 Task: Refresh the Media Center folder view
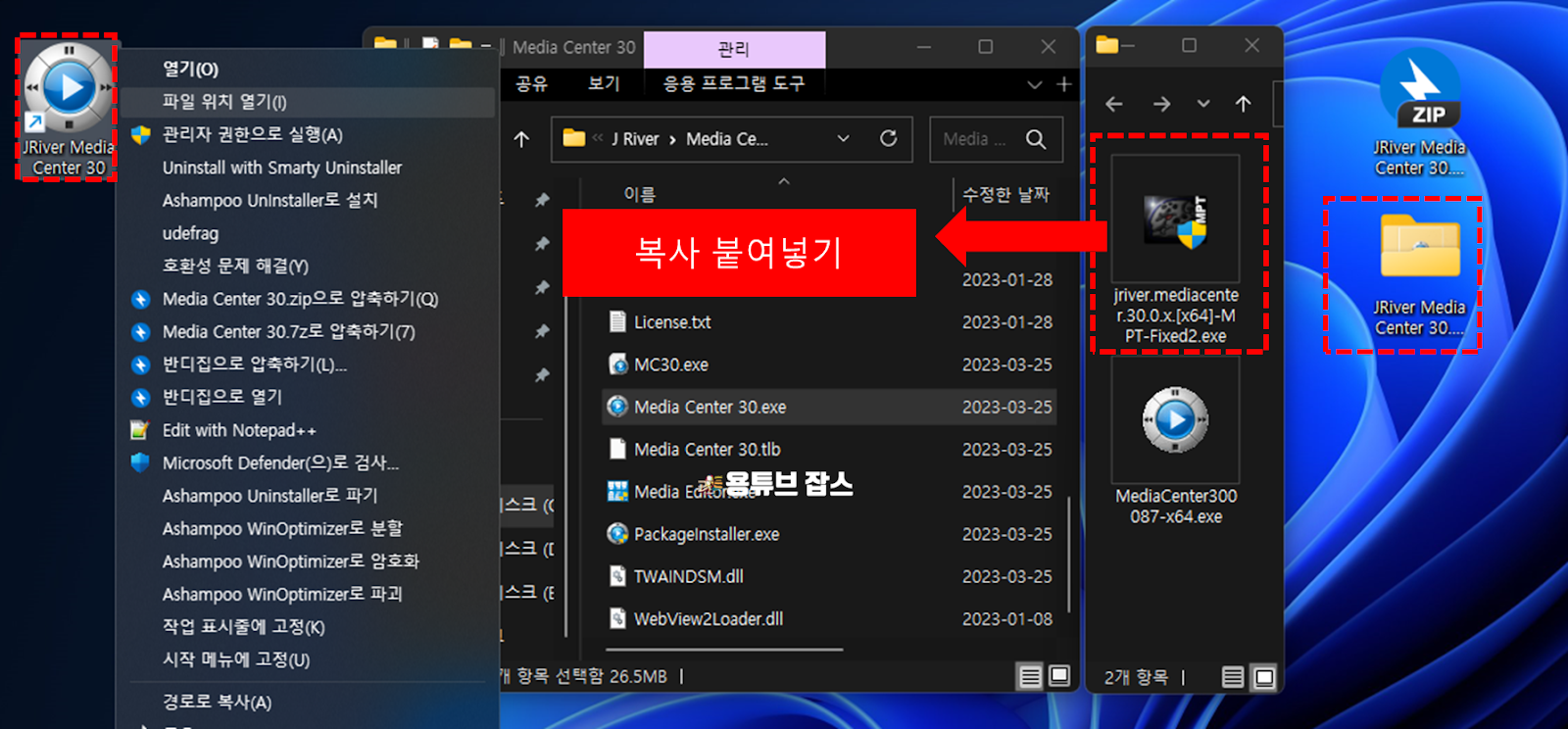[x=889, y=139]
